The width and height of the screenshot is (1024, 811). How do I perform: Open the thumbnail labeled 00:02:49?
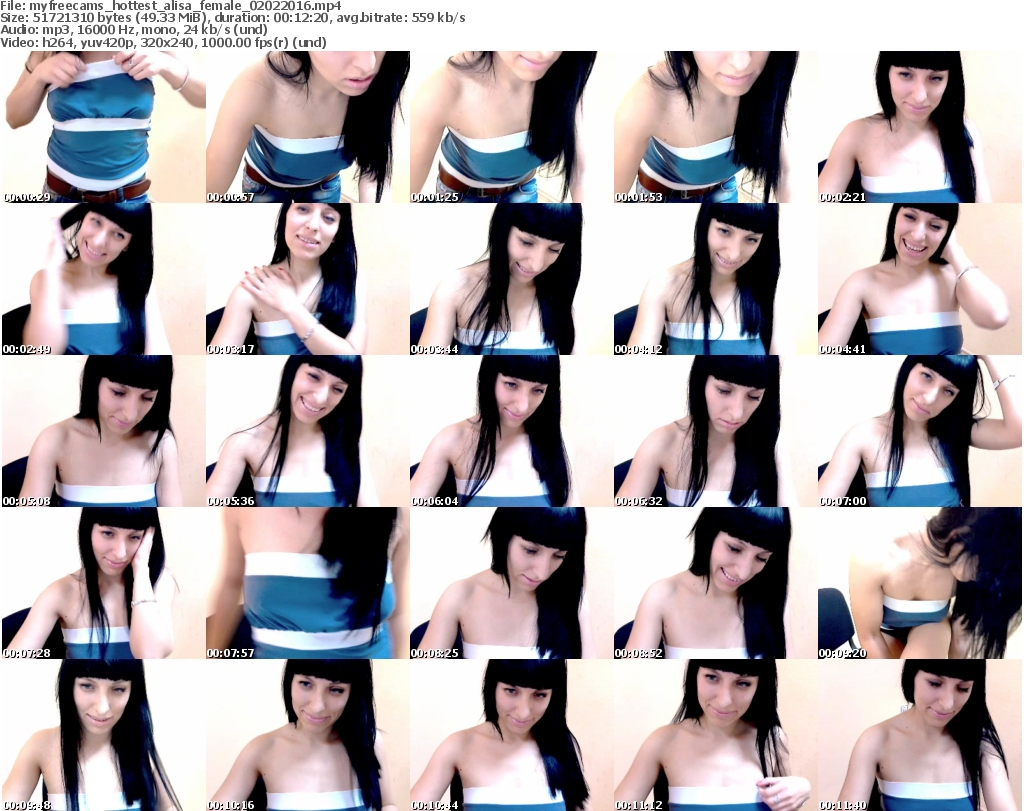(104, 279)
